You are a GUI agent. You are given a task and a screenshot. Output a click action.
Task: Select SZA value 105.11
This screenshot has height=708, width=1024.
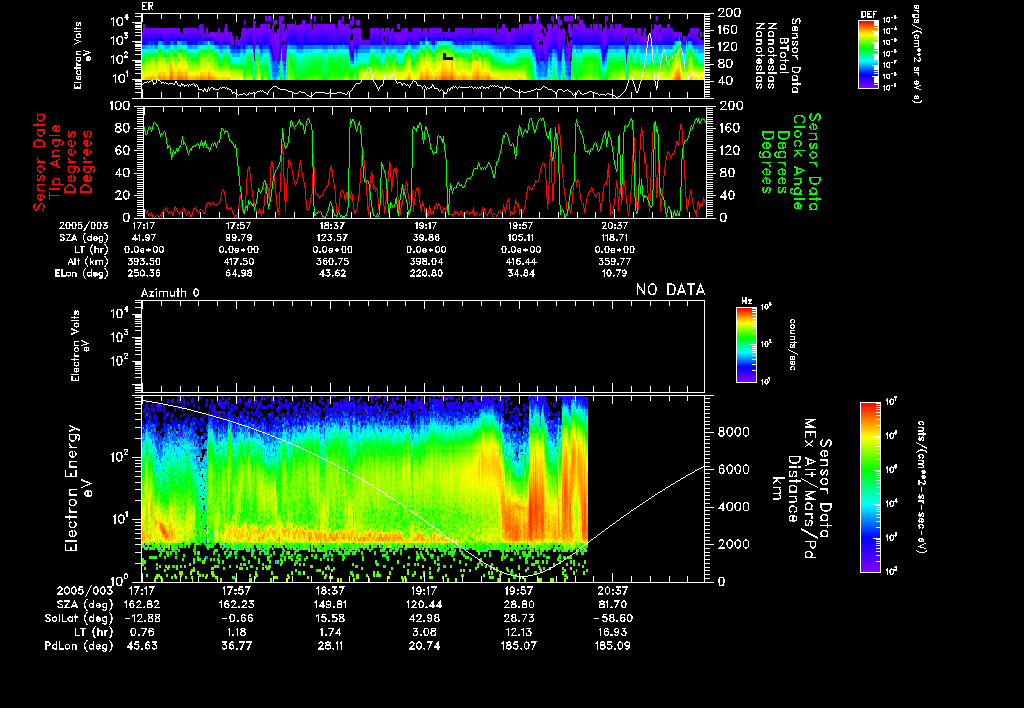[520, 238]
